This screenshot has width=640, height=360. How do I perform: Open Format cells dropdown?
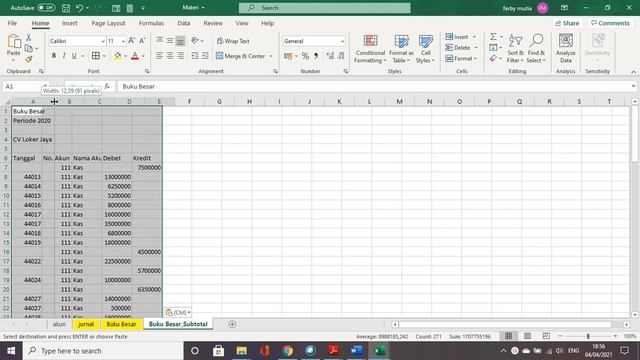461,59
